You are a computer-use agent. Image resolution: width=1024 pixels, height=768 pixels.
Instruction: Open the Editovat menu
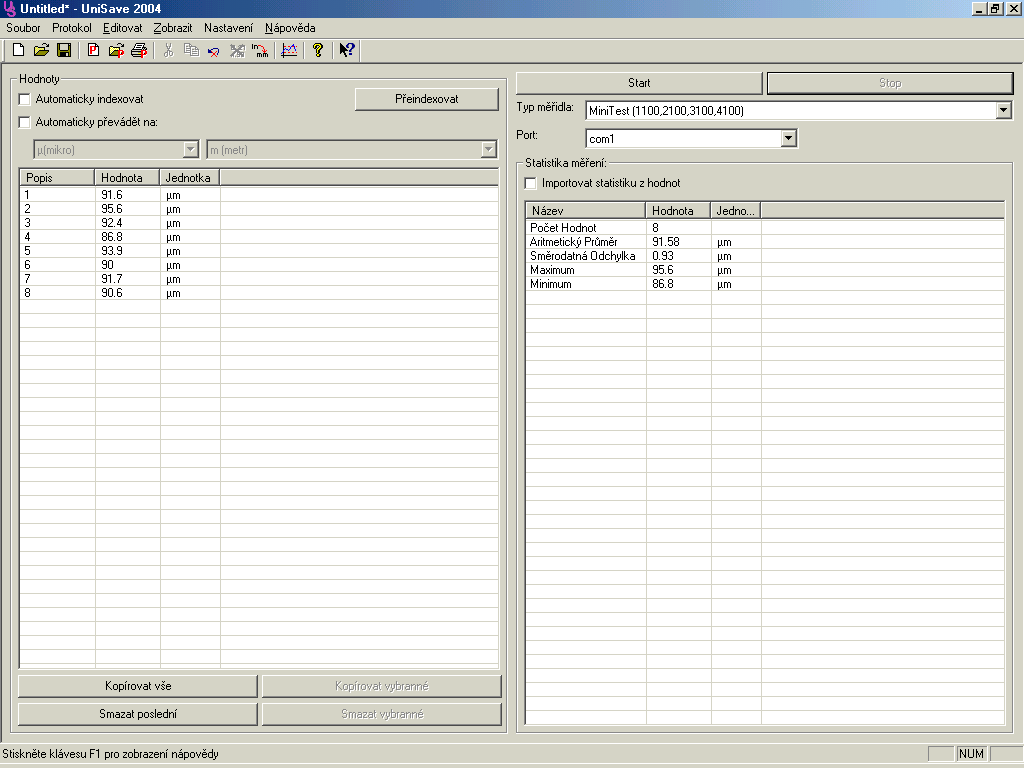click(x=123, y=28)
